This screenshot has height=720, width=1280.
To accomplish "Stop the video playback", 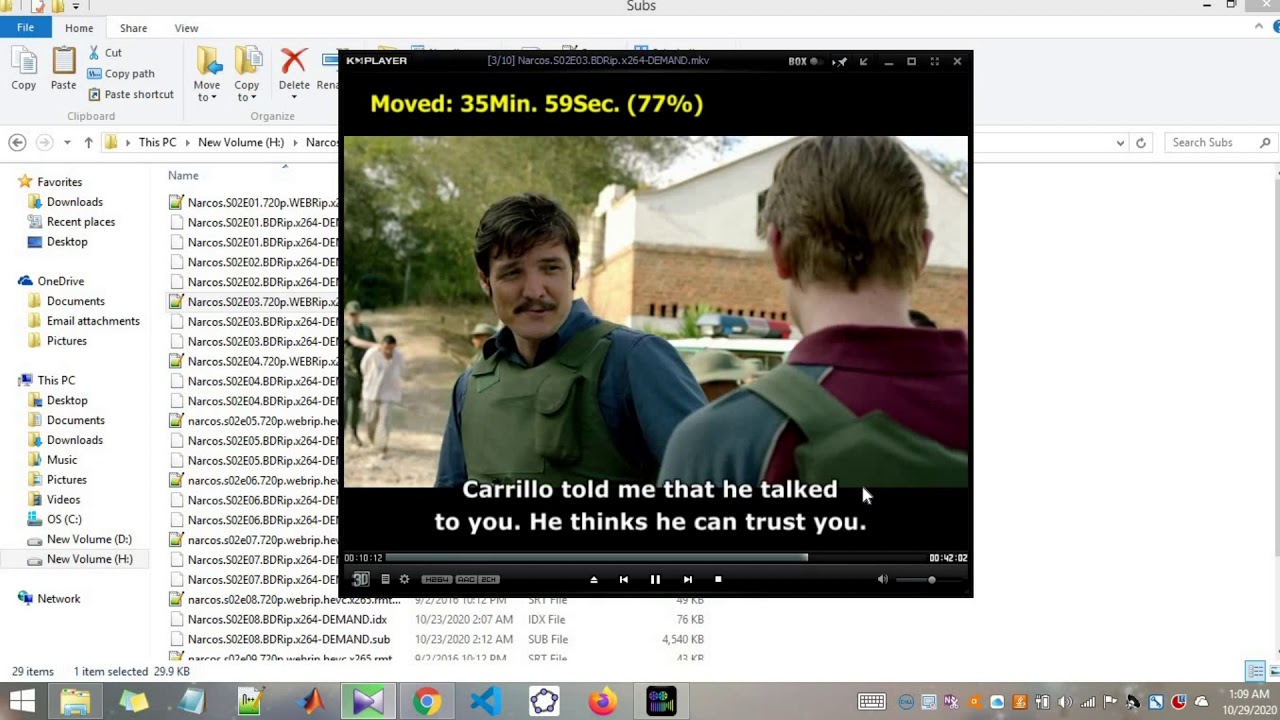I will pyautogui.click(x=718, y=579).
